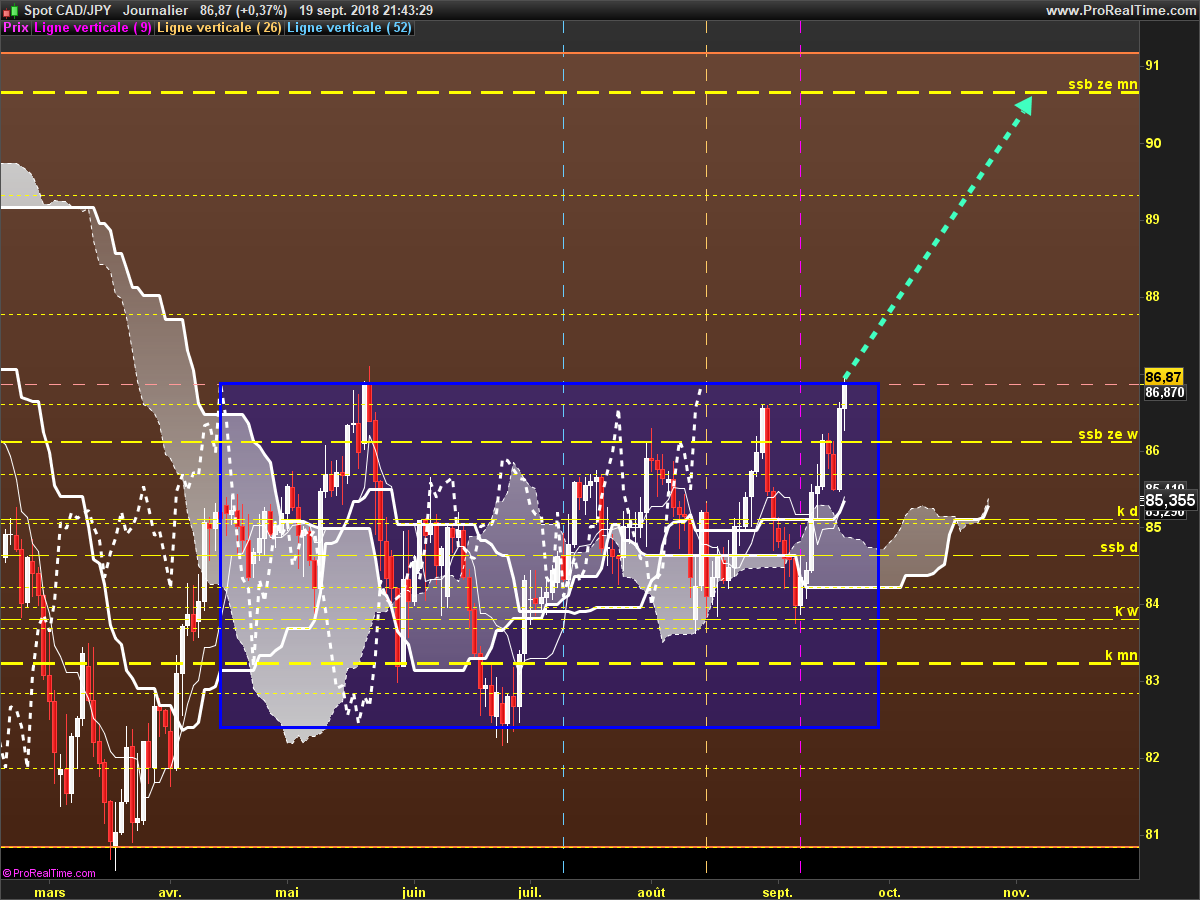Click the k w line label
This screenshot has height=900, width=1200.
click(1127, 610)
